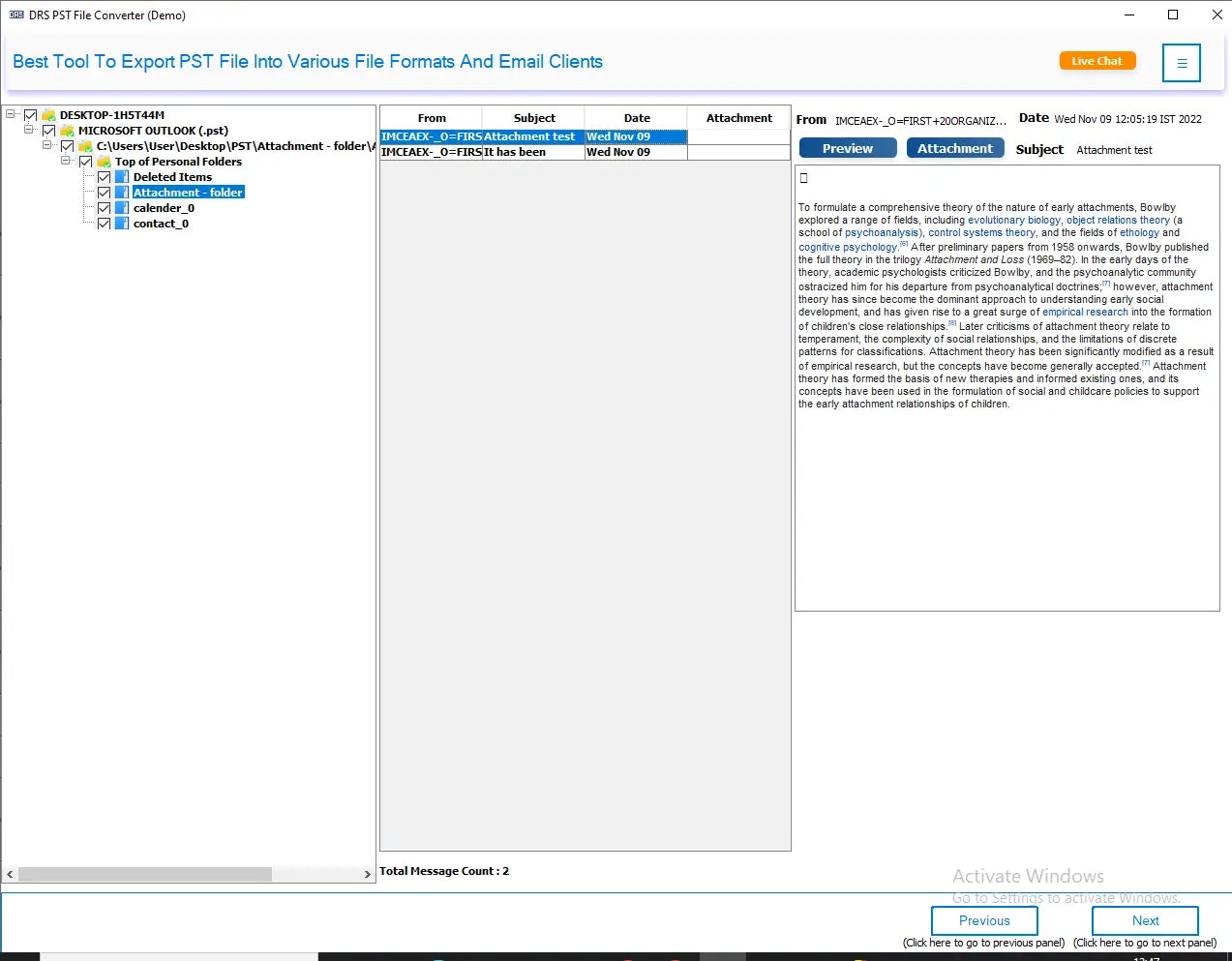This screenshot has width=1232, height=961.
Task: Click the calender_0 folder icon
Action: pyautogui.click(x=122, y=208)
